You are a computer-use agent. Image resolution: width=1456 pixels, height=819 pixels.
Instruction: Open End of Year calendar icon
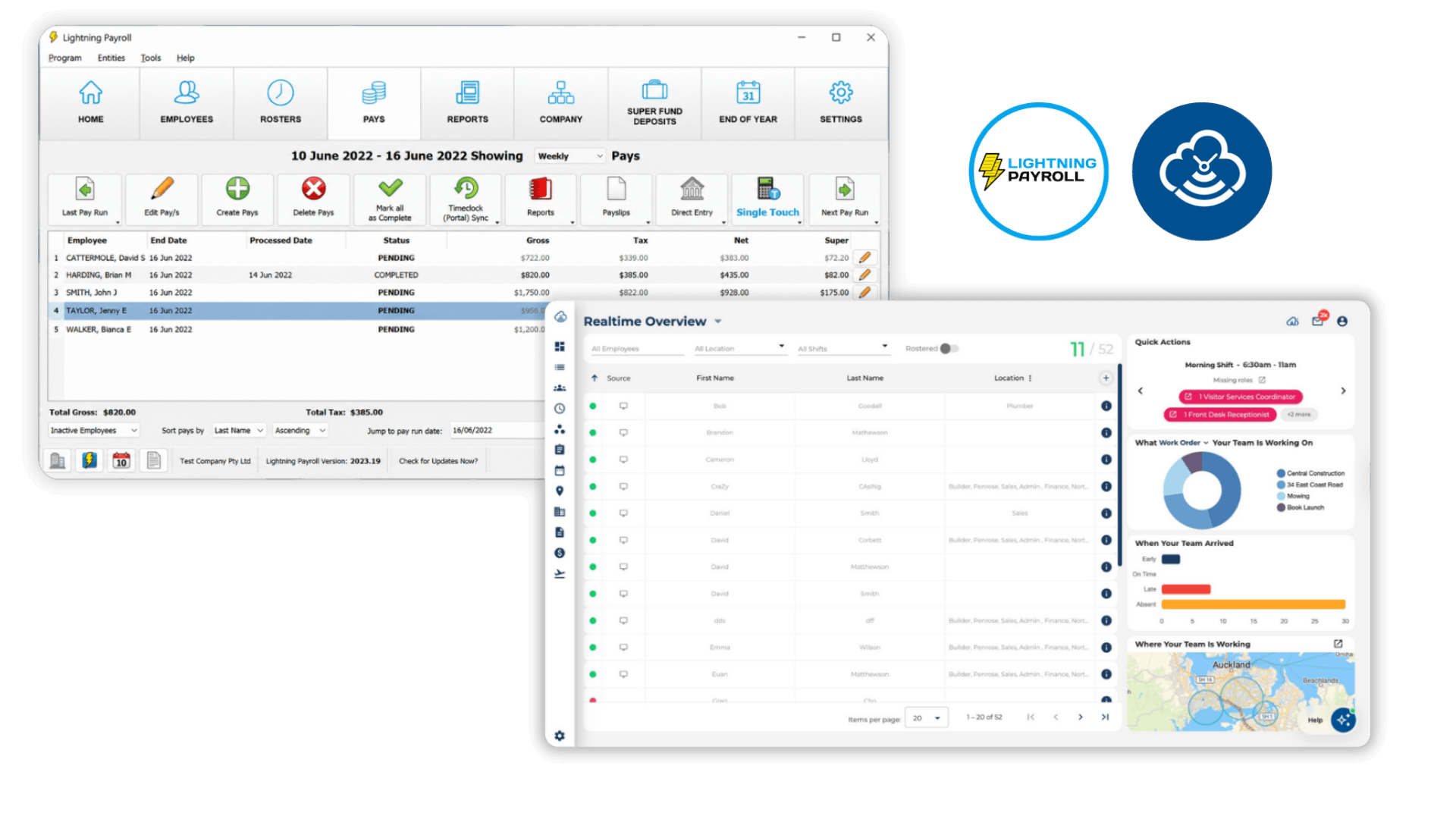click(x=748, y=93)
